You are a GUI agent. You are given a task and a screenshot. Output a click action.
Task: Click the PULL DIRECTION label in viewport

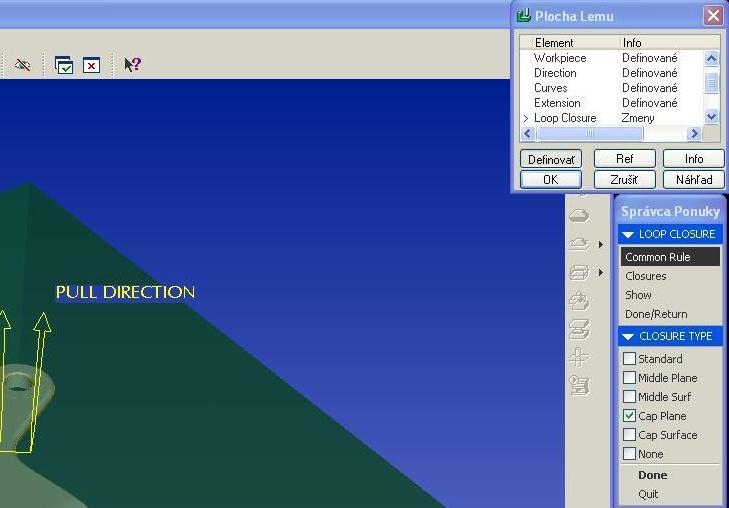tap(125, 292)
